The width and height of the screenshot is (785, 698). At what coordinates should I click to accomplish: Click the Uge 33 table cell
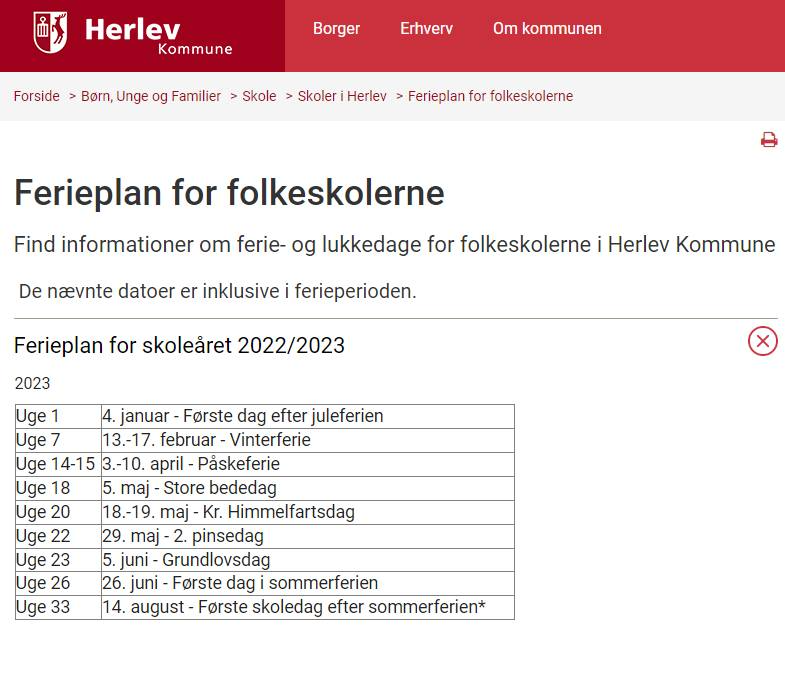tap(58, 608)
